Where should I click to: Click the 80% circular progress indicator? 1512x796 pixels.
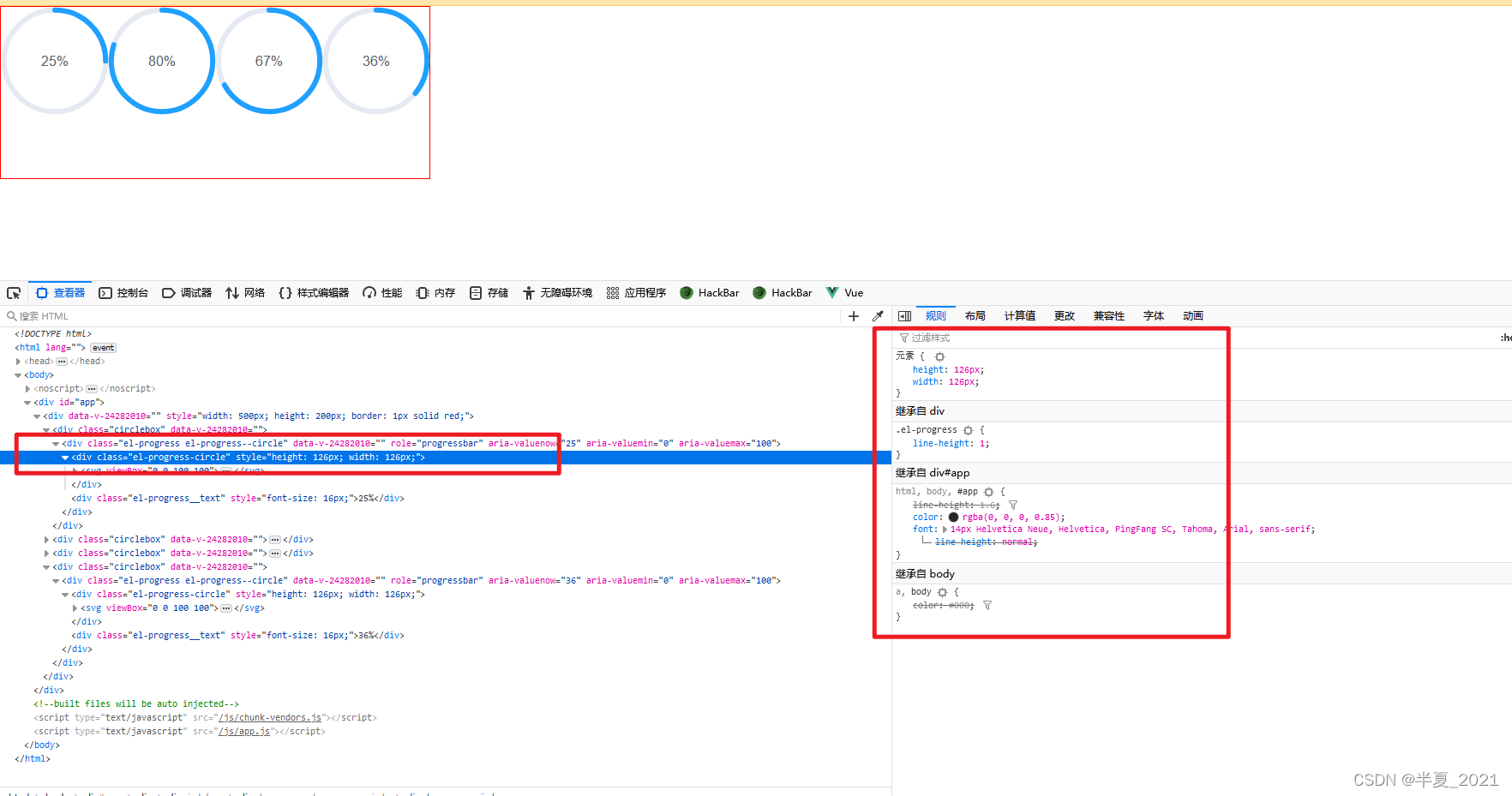tap(162, 61)
